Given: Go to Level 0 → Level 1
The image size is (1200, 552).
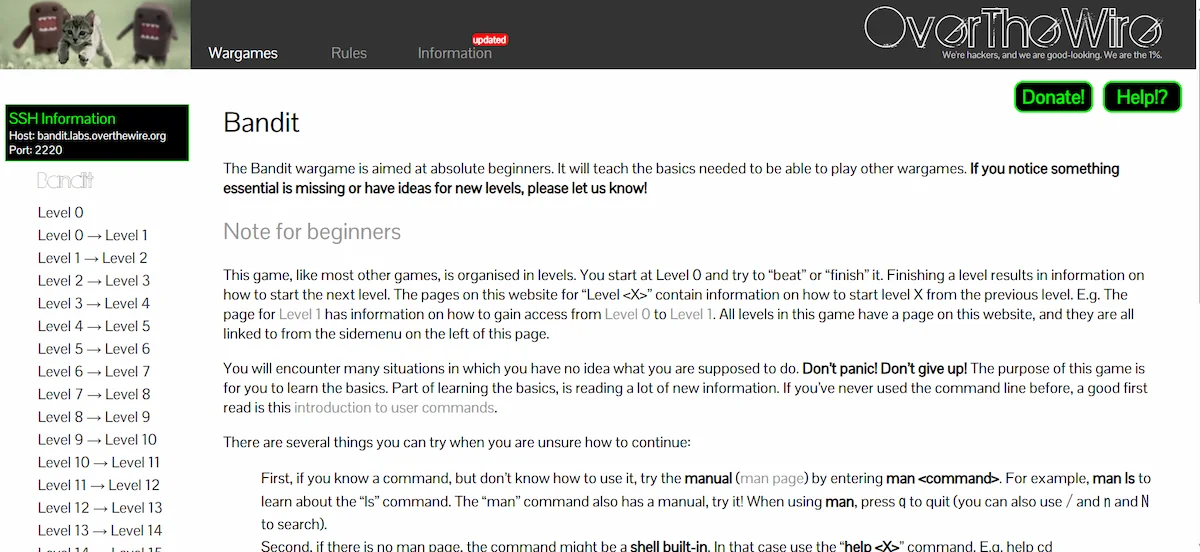Looking at the screenshot, I should click(93, 235).
